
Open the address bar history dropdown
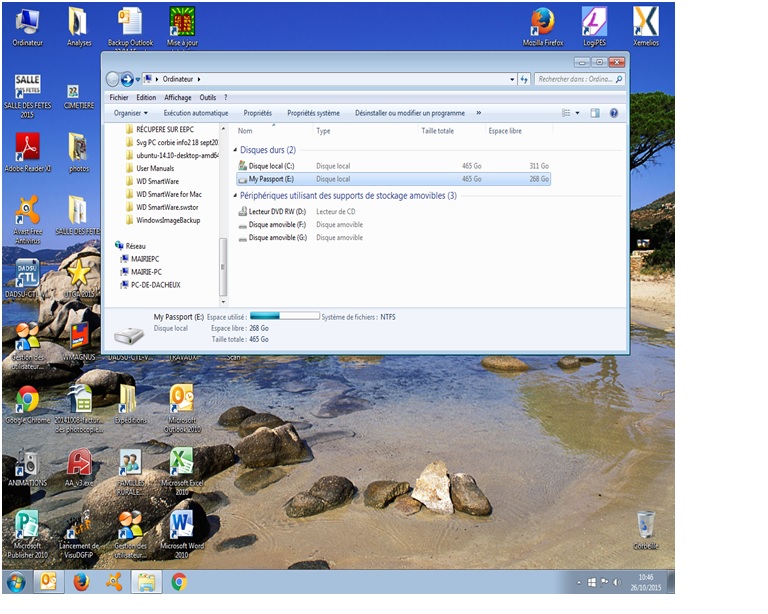tap(512, 79)
